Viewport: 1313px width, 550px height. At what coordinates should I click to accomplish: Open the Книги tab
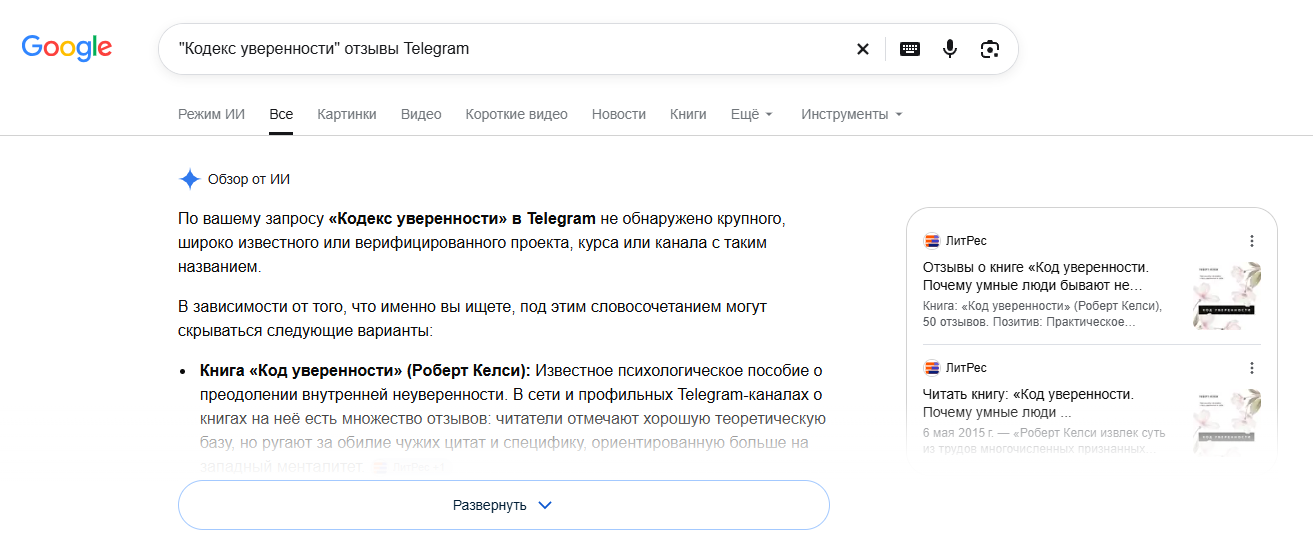pyautogui.click(x=688, y=114)
